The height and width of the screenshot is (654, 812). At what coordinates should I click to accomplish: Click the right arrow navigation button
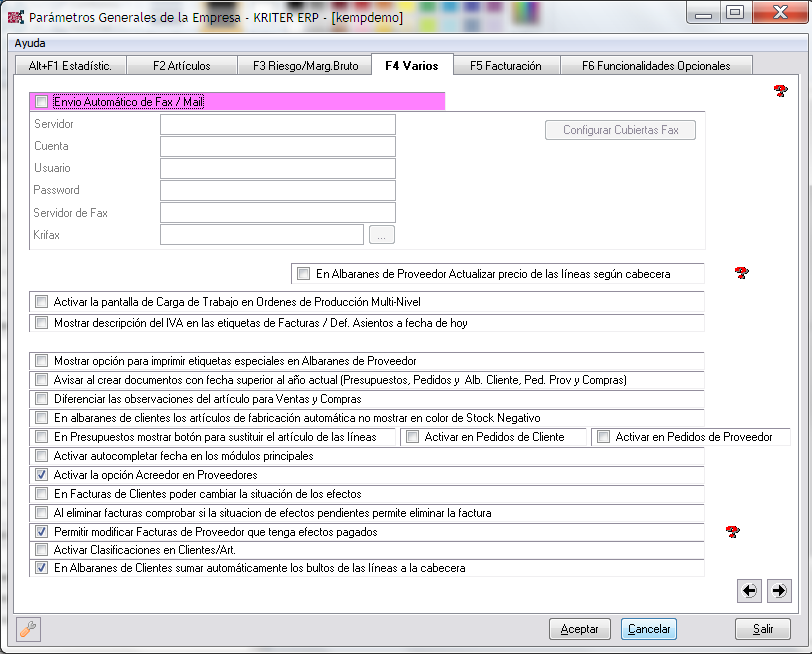[x=780, y=591]
